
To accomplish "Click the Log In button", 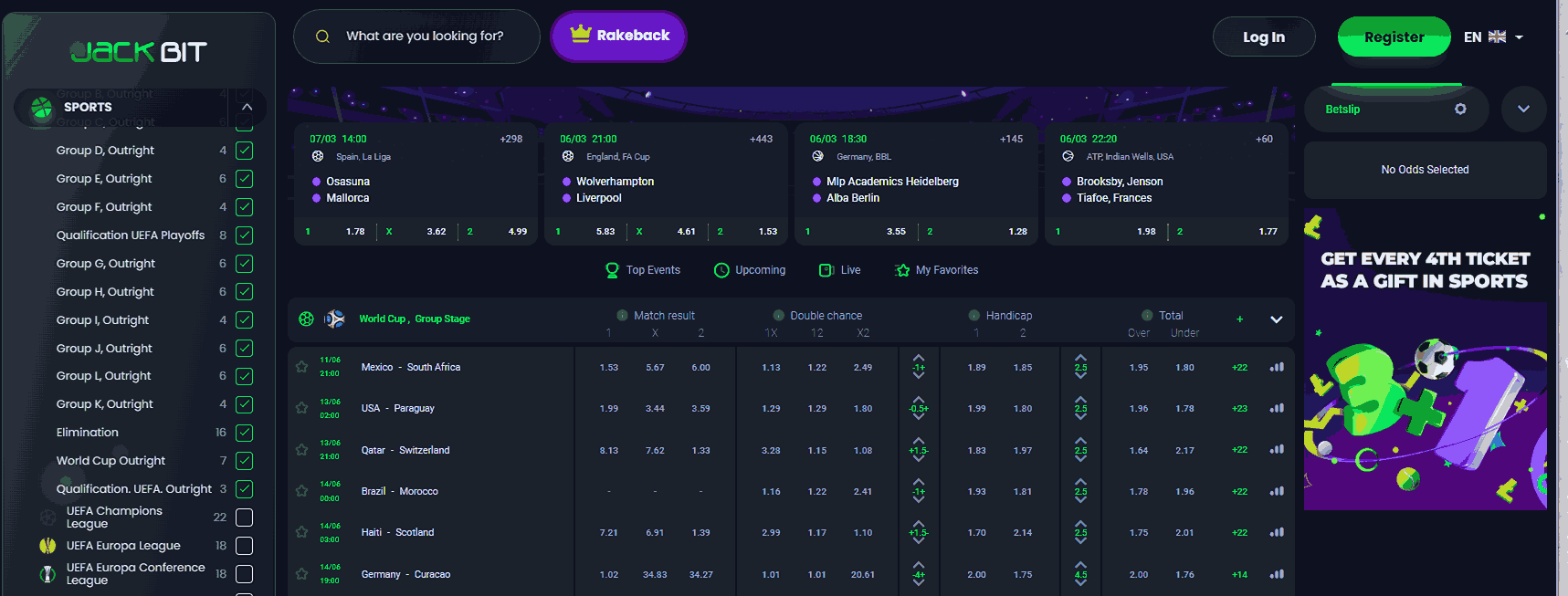I will pos(1264,37).
